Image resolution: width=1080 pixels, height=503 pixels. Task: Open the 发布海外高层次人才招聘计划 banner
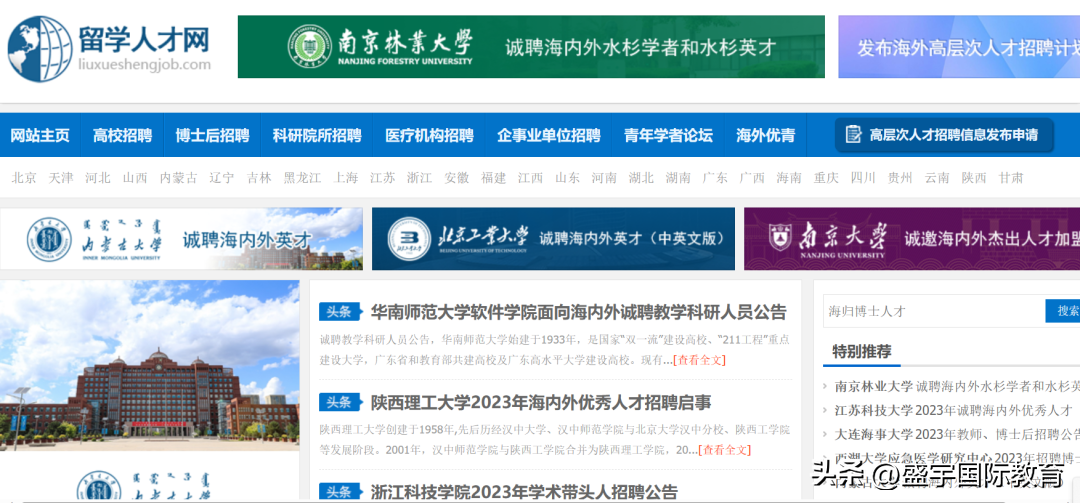tap(959, 47)
